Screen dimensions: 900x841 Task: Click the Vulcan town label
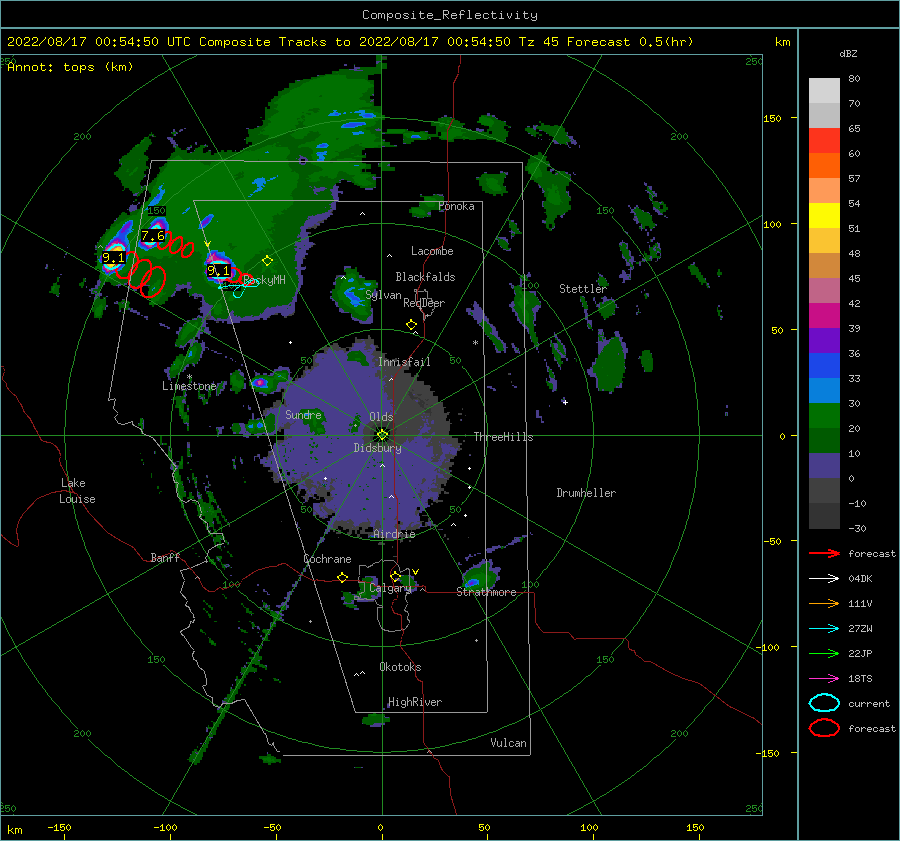point(509,743)
